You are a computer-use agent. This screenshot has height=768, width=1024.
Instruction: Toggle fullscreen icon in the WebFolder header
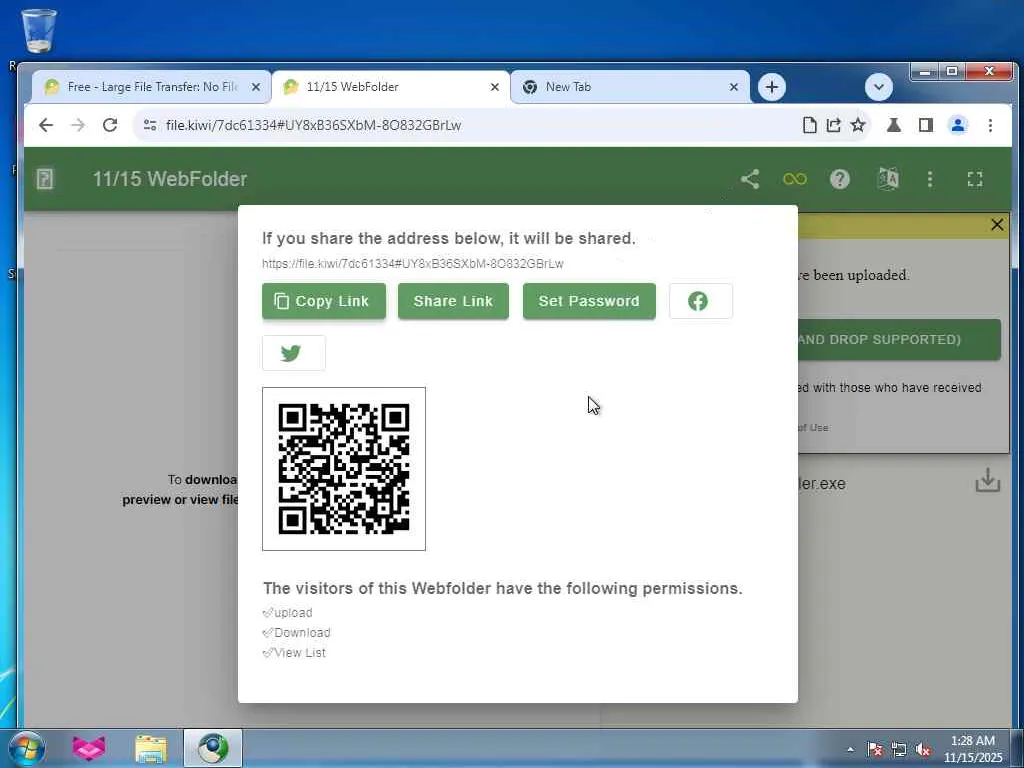coord(975,179)
